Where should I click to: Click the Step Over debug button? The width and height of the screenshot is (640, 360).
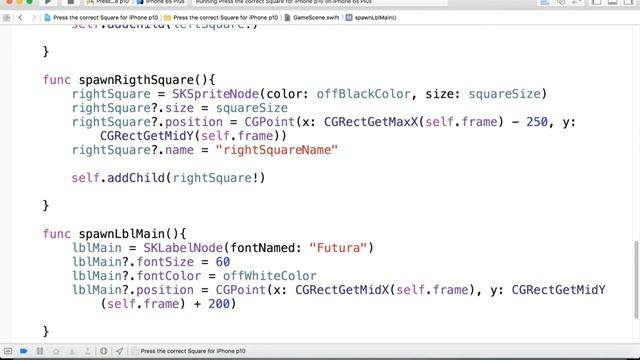point(56,351)
